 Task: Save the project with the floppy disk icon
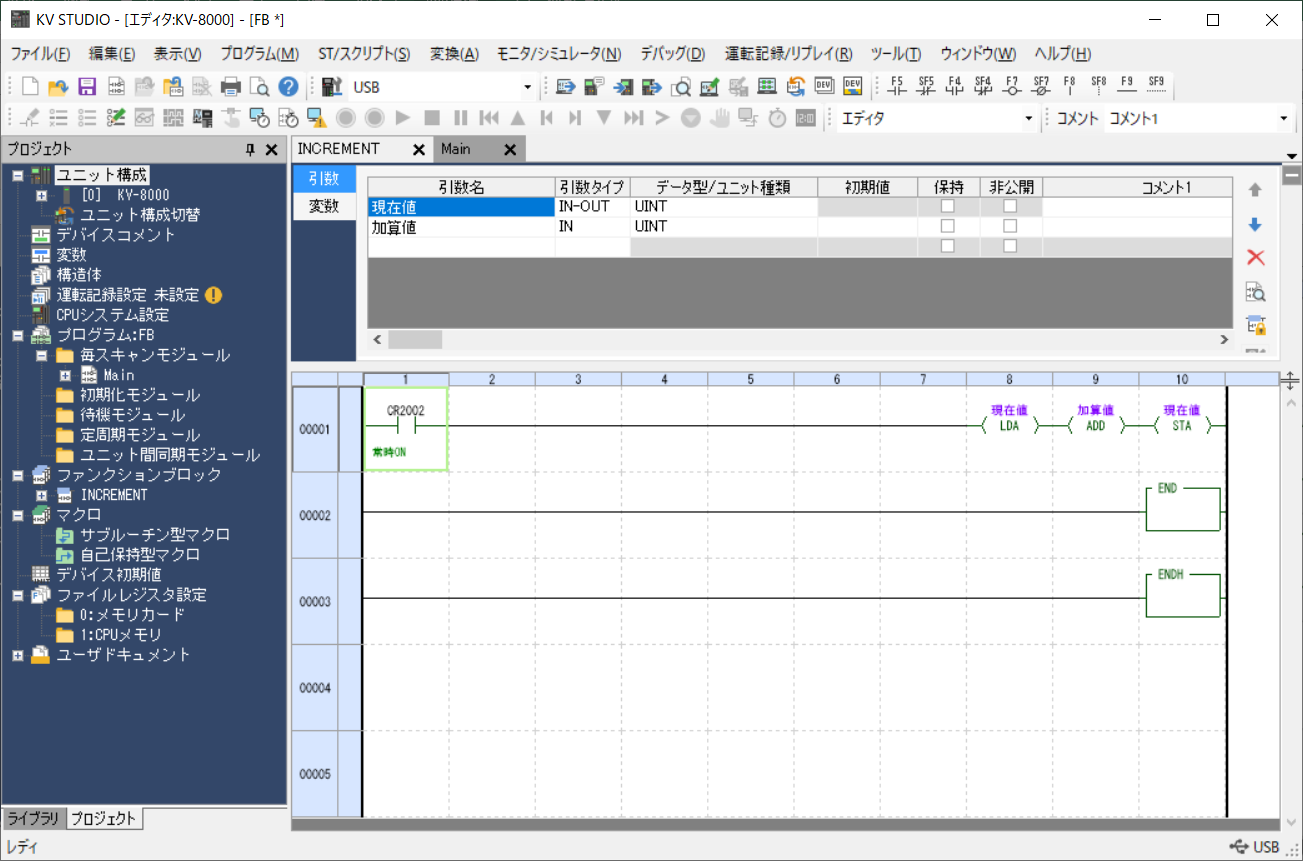[x=88, y=86]
